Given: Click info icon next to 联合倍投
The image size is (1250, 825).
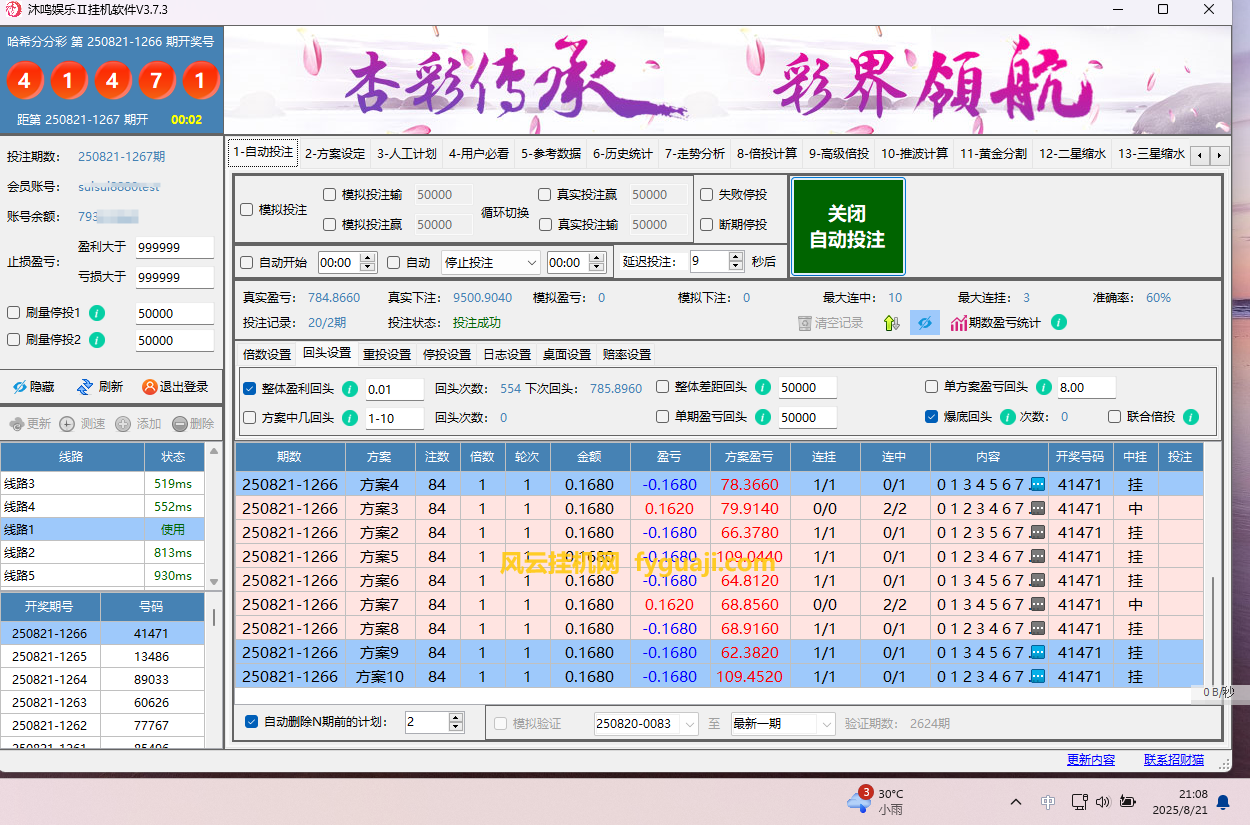Looking at the screenshot, I should click(1190, 417).
